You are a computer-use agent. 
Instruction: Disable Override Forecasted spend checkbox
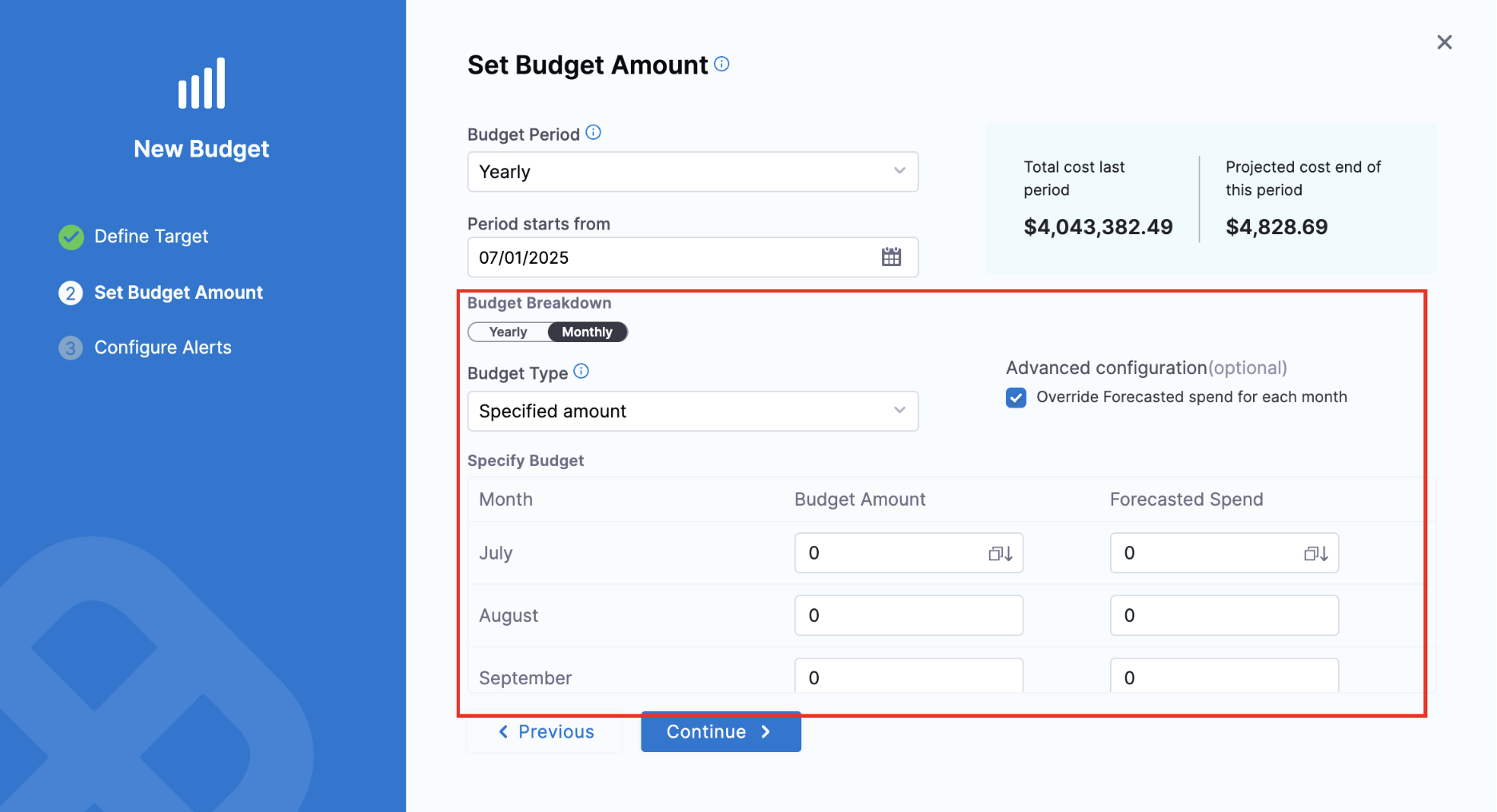pos(1016,397)
